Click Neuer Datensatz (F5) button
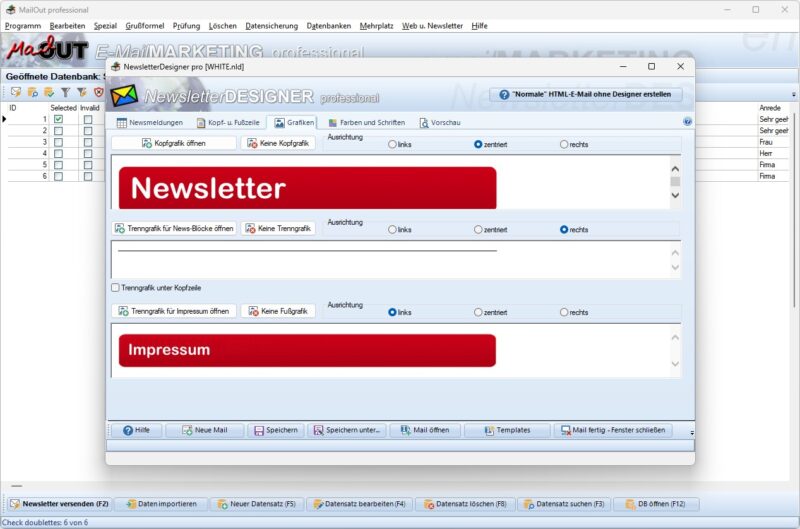This screenshot has width=800, height=529. click(x=257, y=504)
